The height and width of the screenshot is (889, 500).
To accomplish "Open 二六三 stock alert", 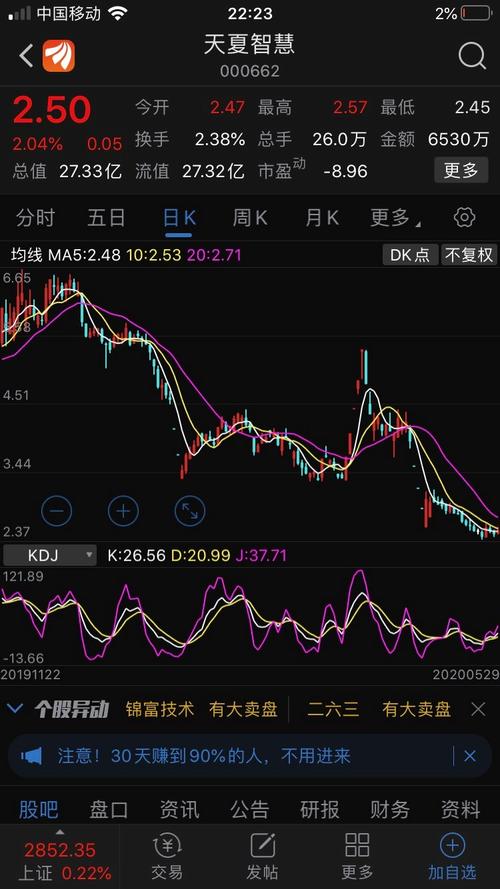I will [333, 709].
